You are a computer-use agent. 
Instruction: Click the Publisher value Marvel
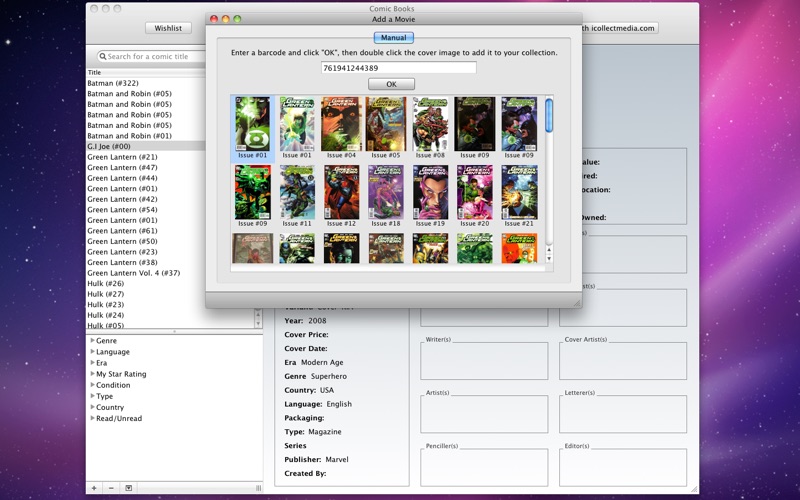point(337,459)
